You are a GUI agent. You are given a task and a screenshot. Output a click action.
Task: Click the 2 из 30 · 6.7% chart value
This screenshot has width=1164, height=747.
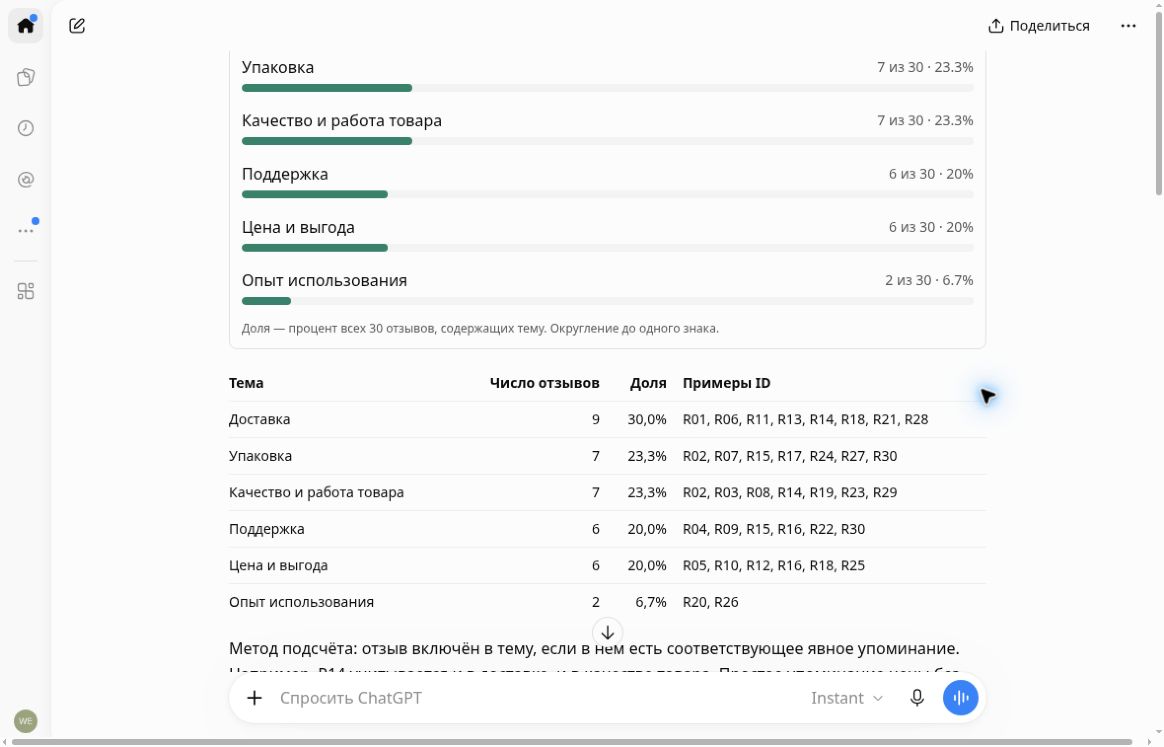click(x=929, y=281)
